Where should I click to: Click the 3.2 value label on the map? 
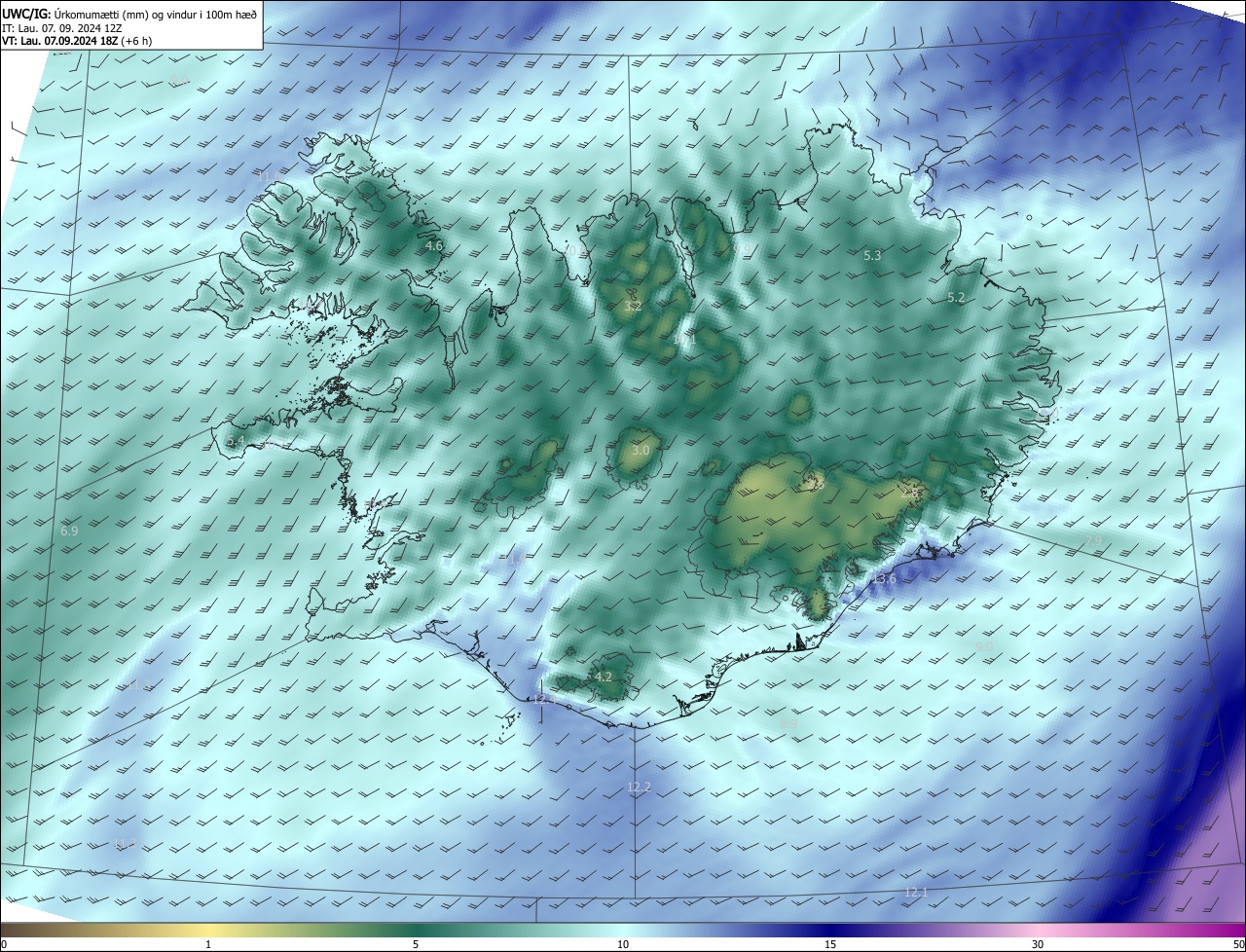coord(633,307)
